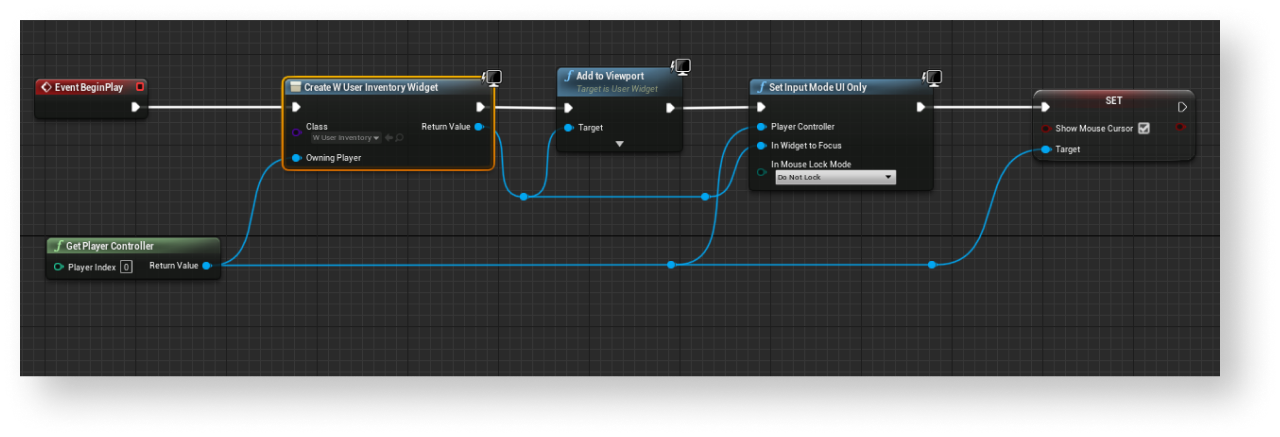
Task: Open the W User Inventory class dropdown
Action: tap(345, 138)
